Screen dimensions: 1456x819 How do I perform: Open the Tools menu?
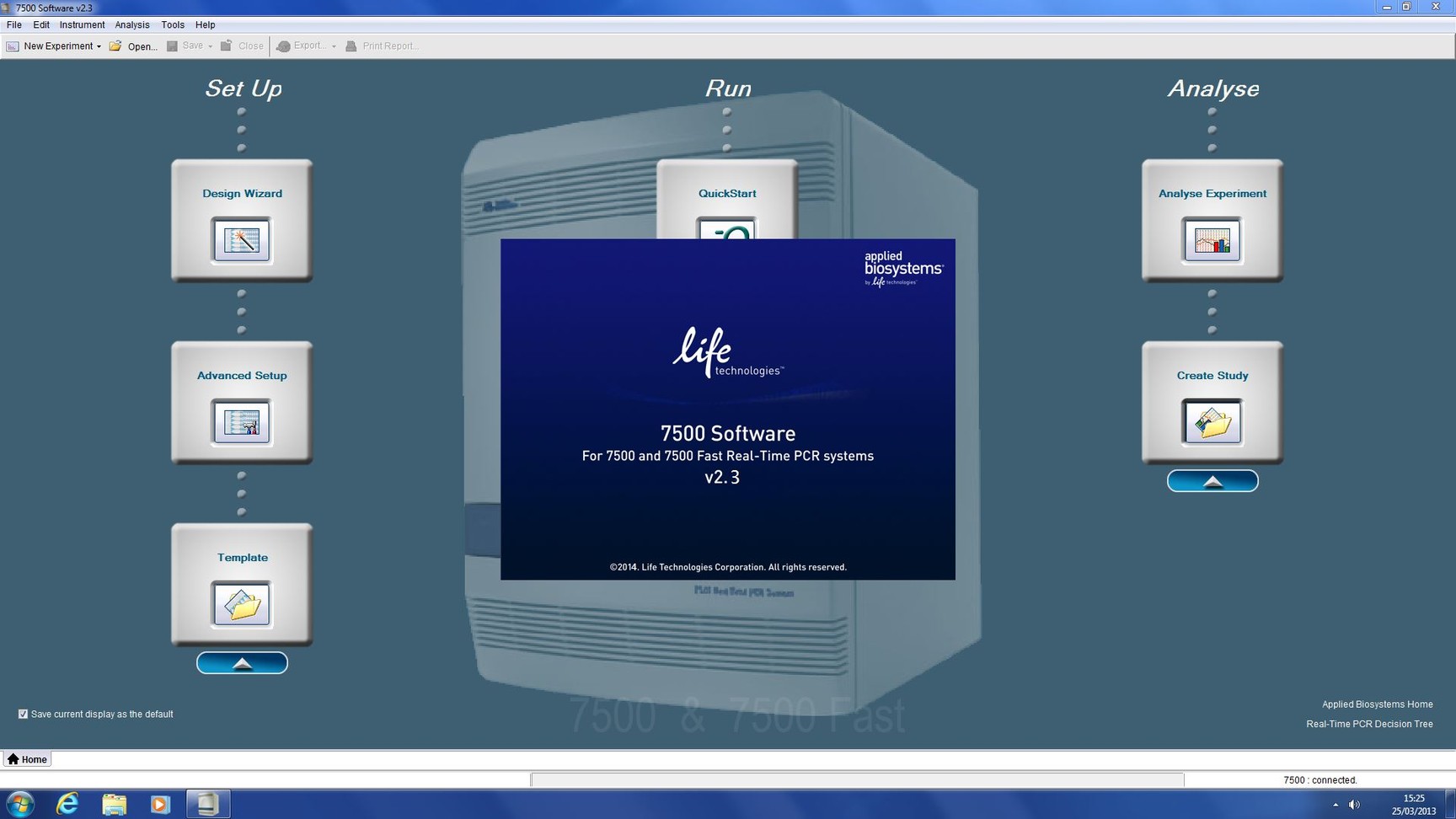click(x=173, y=24)
